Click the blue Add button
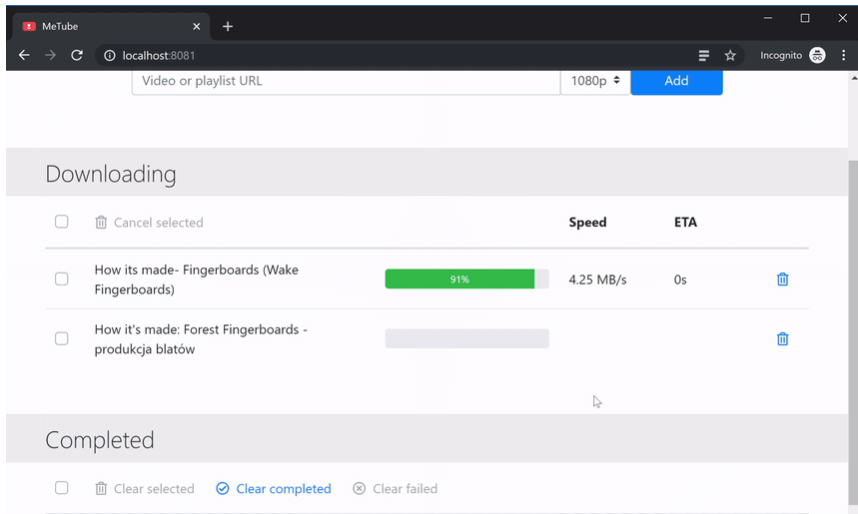This screenshot has height=514, width=858. click(676, 81)
